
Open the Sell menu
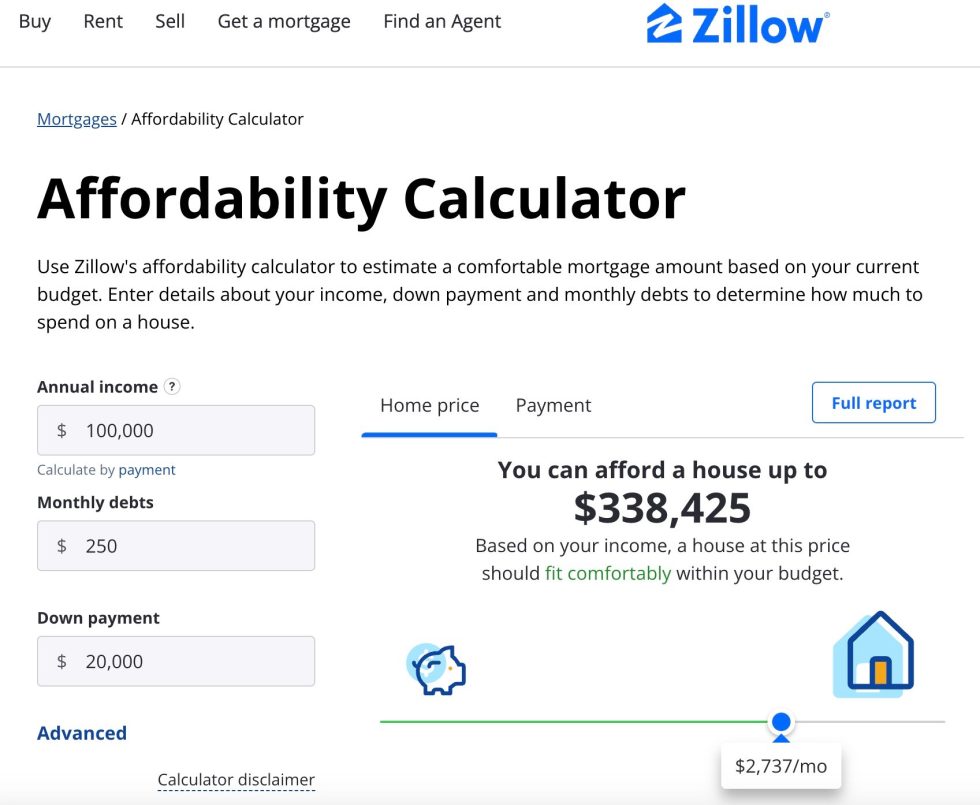click(x=170, y=21)
